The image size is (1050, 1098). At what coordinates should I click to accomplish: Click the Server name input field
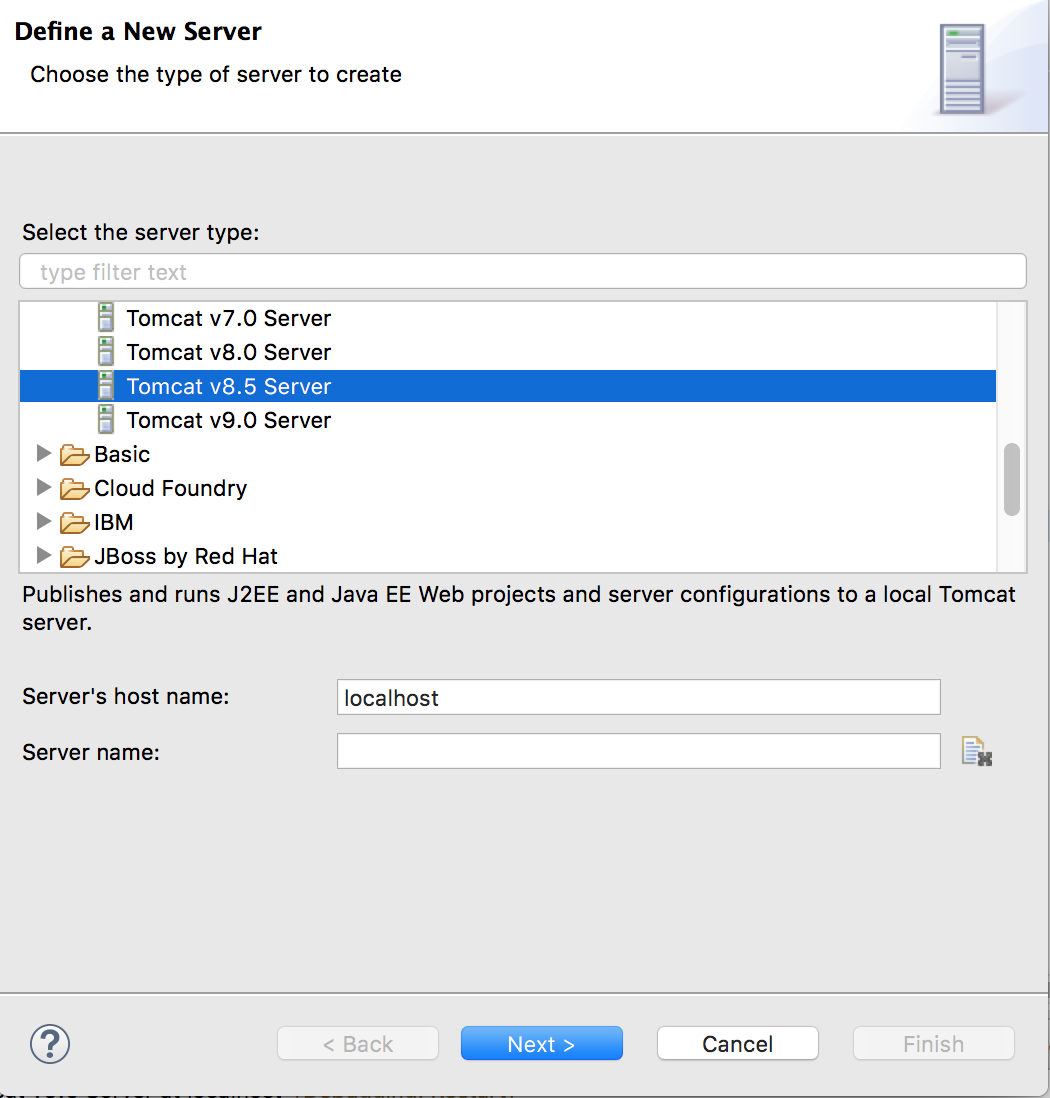tap(638, 751)
